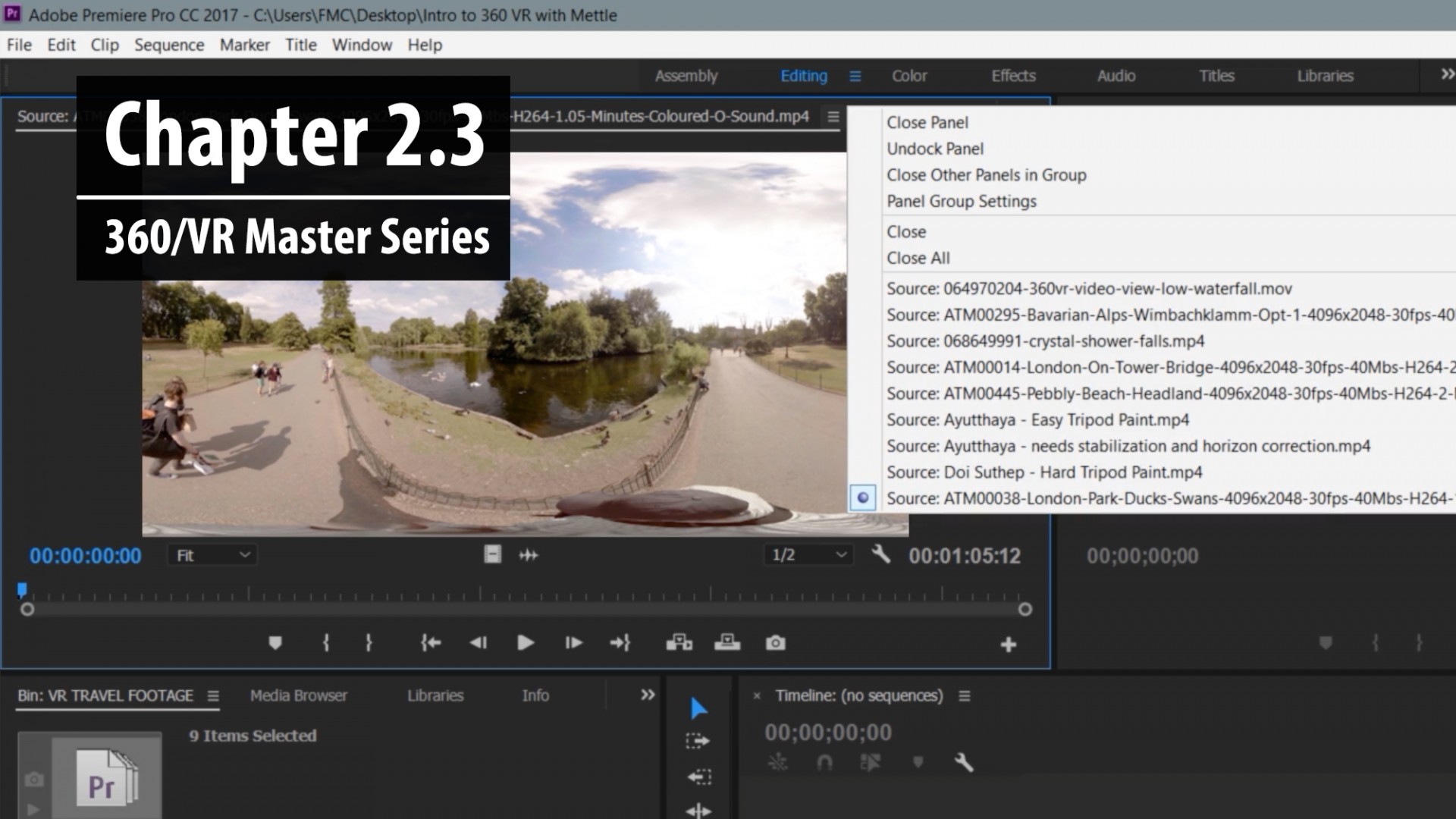Choose Undock Panel from the context menu

pos(934,149)
